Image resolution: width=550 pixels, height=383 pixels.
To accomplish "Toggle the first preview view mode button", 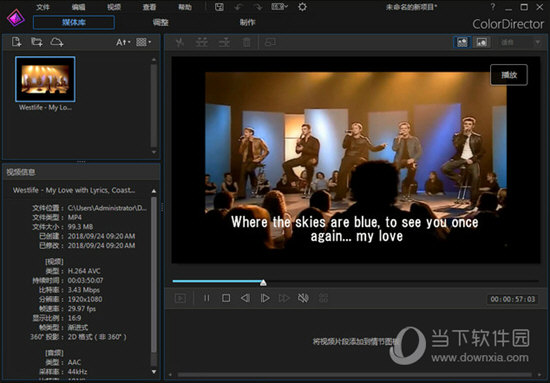I will (x=462, y=42).
